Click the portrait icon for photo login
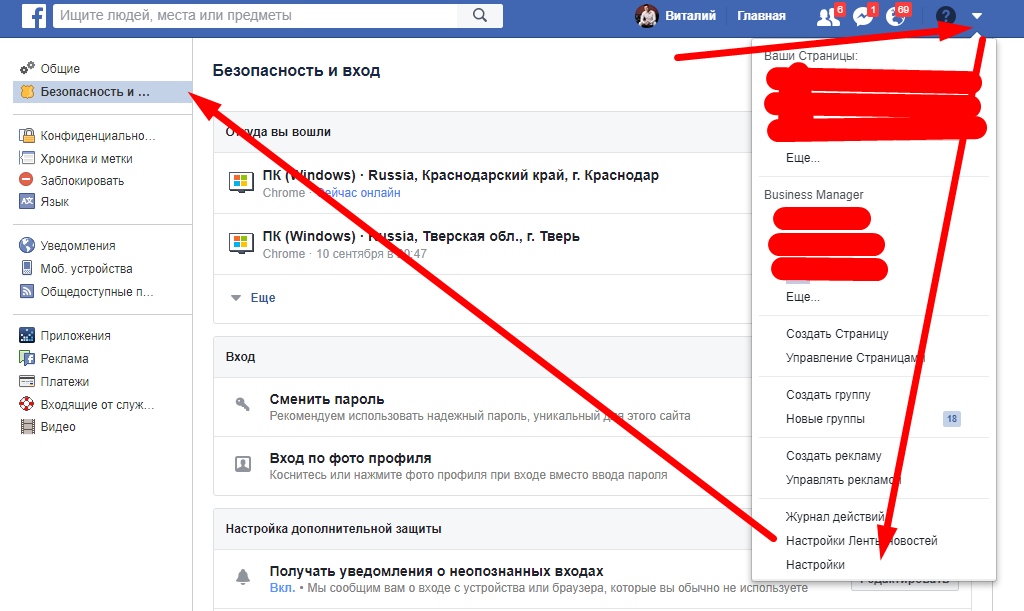 click(243, 464)
